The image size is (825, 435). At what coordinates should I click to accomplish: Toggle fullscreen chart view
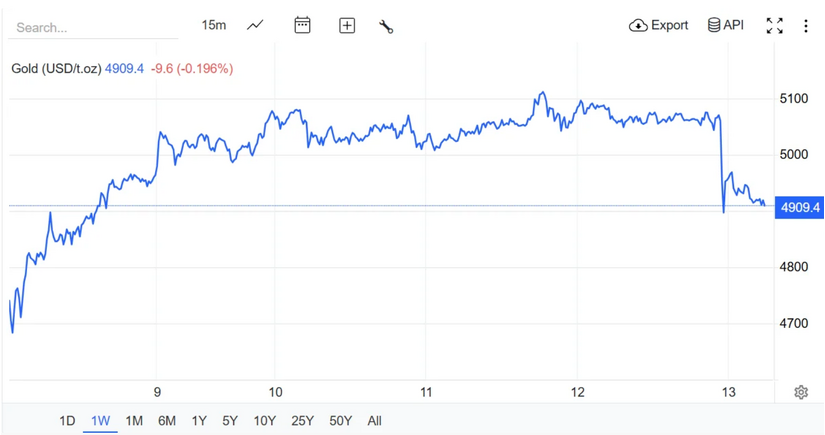pyautogui.click(x=775, y=26)
